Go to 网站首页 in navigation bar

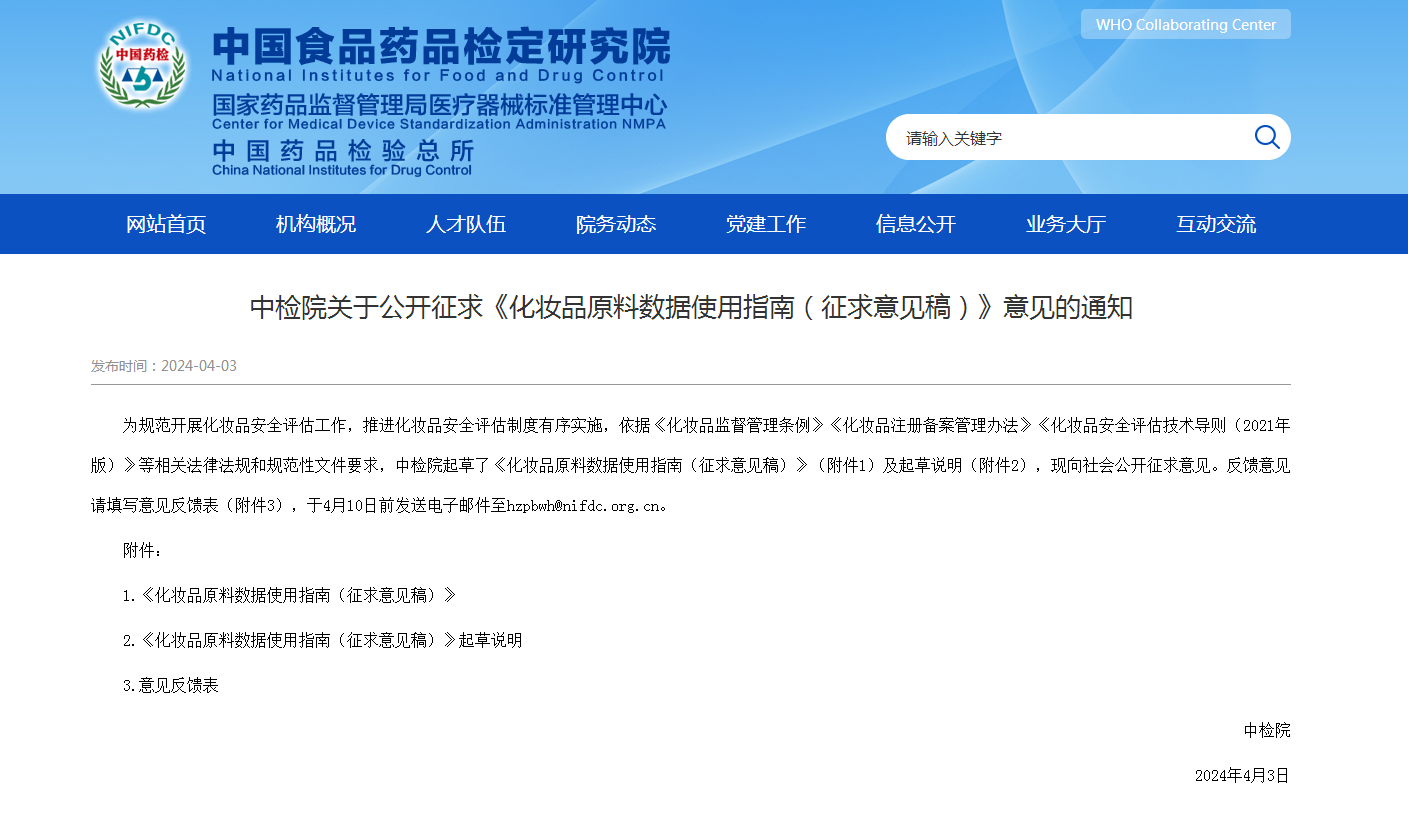pyautogui.click(x=166, y=224)
